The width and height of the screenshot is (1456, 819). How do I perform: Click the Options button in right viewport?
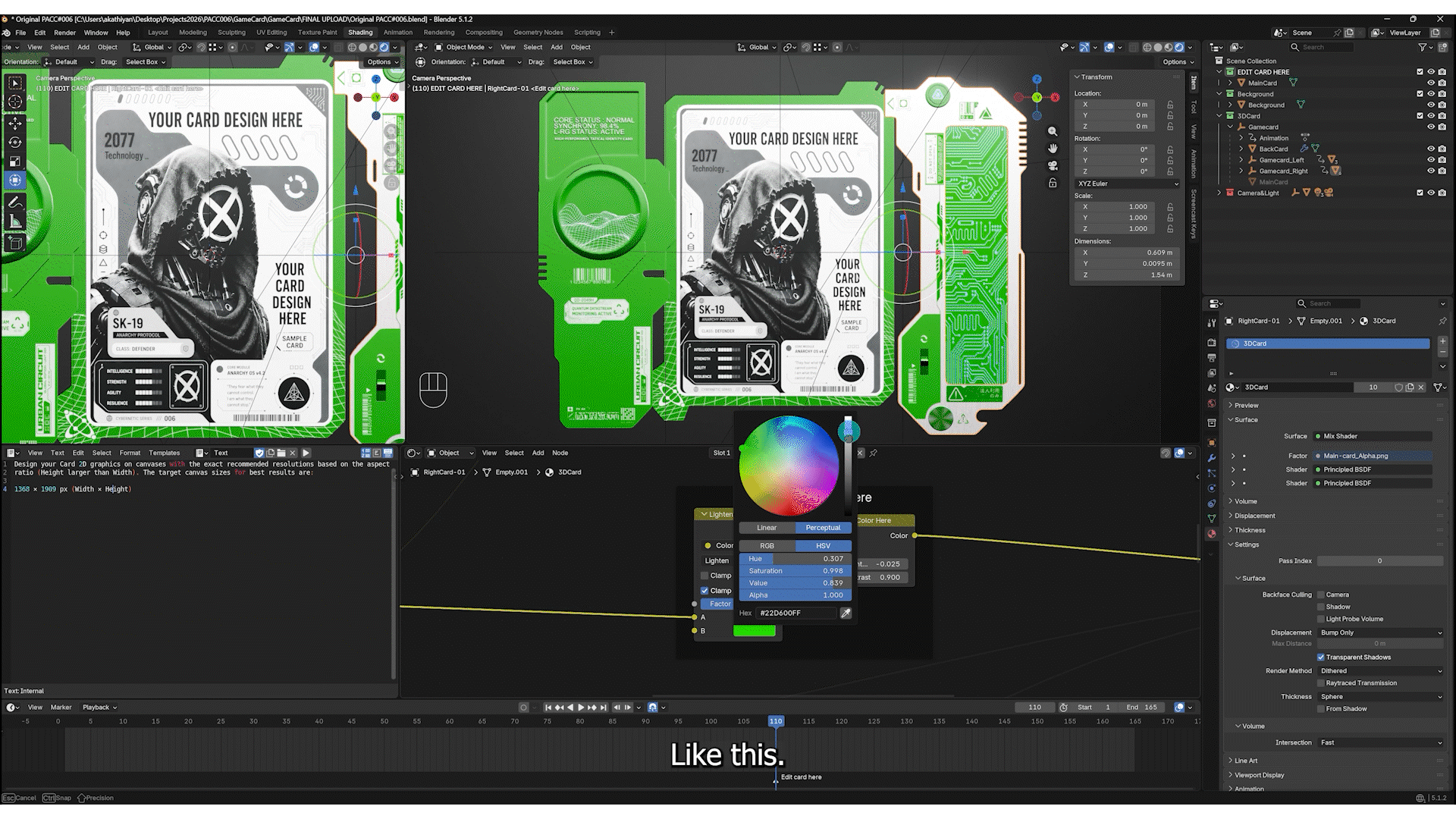click(x=1177, y=62)
